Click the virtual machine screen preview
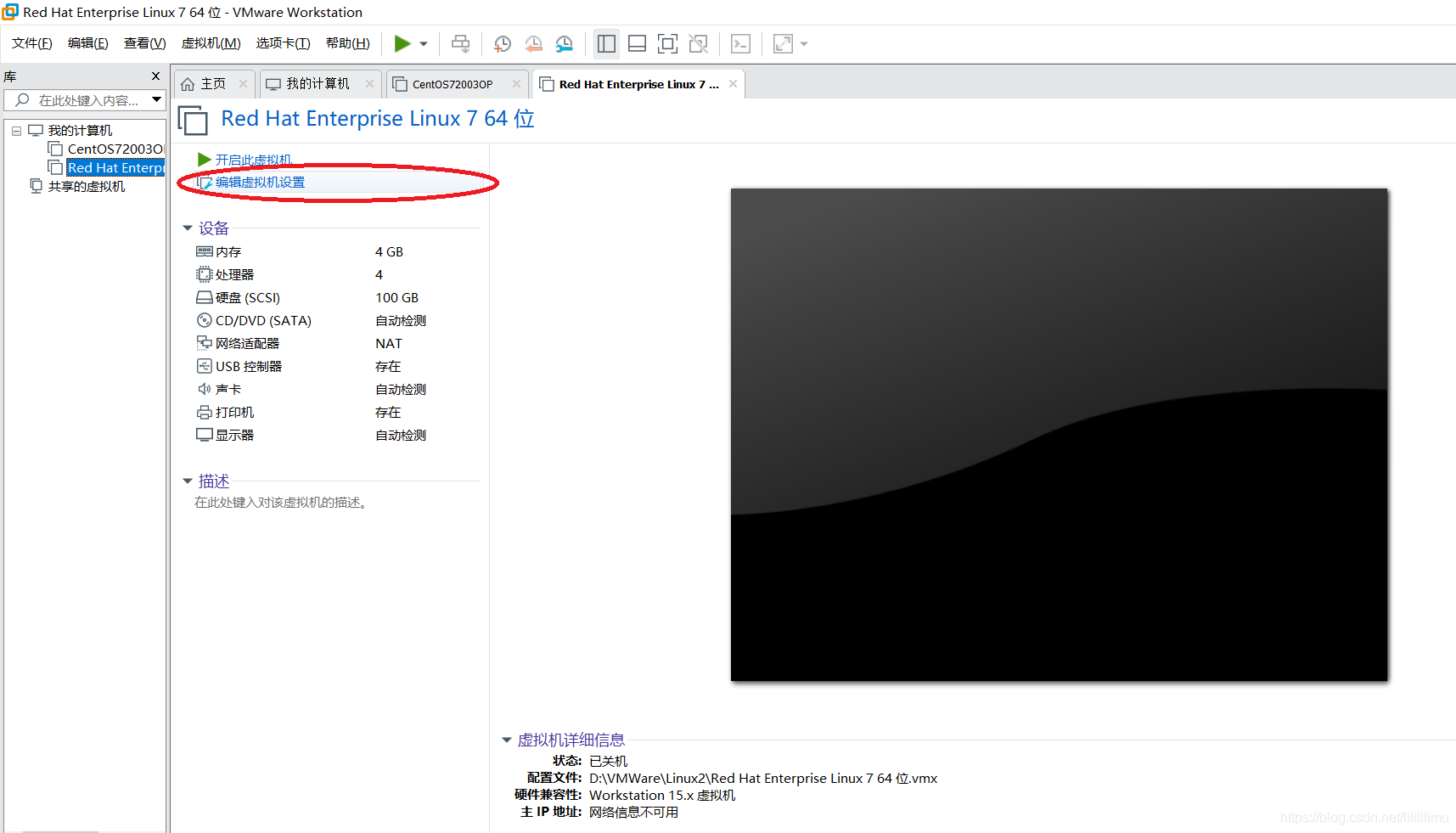 coord(1059,435)
